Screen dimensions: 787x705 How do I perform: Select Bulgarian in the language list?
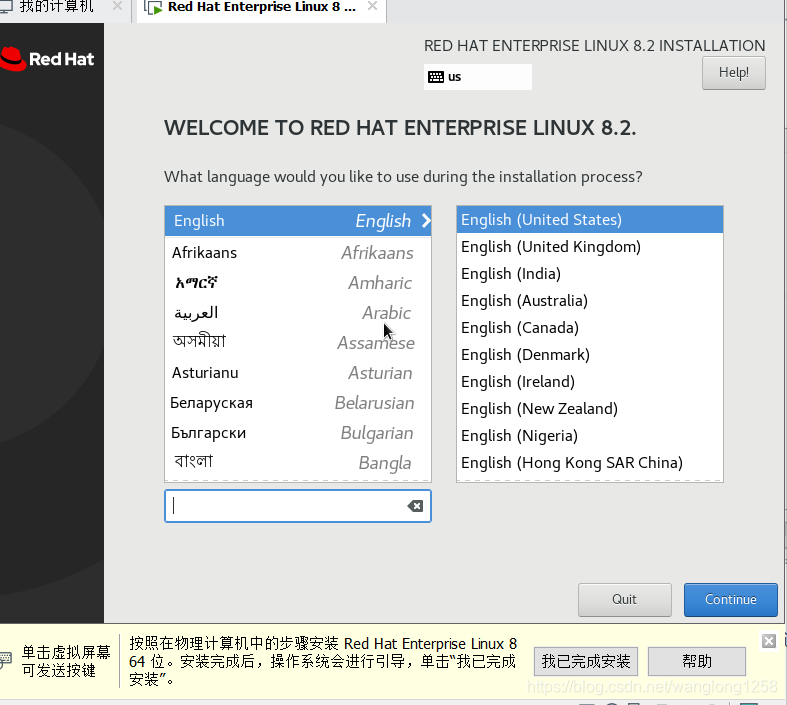click(x=298, y=433)
